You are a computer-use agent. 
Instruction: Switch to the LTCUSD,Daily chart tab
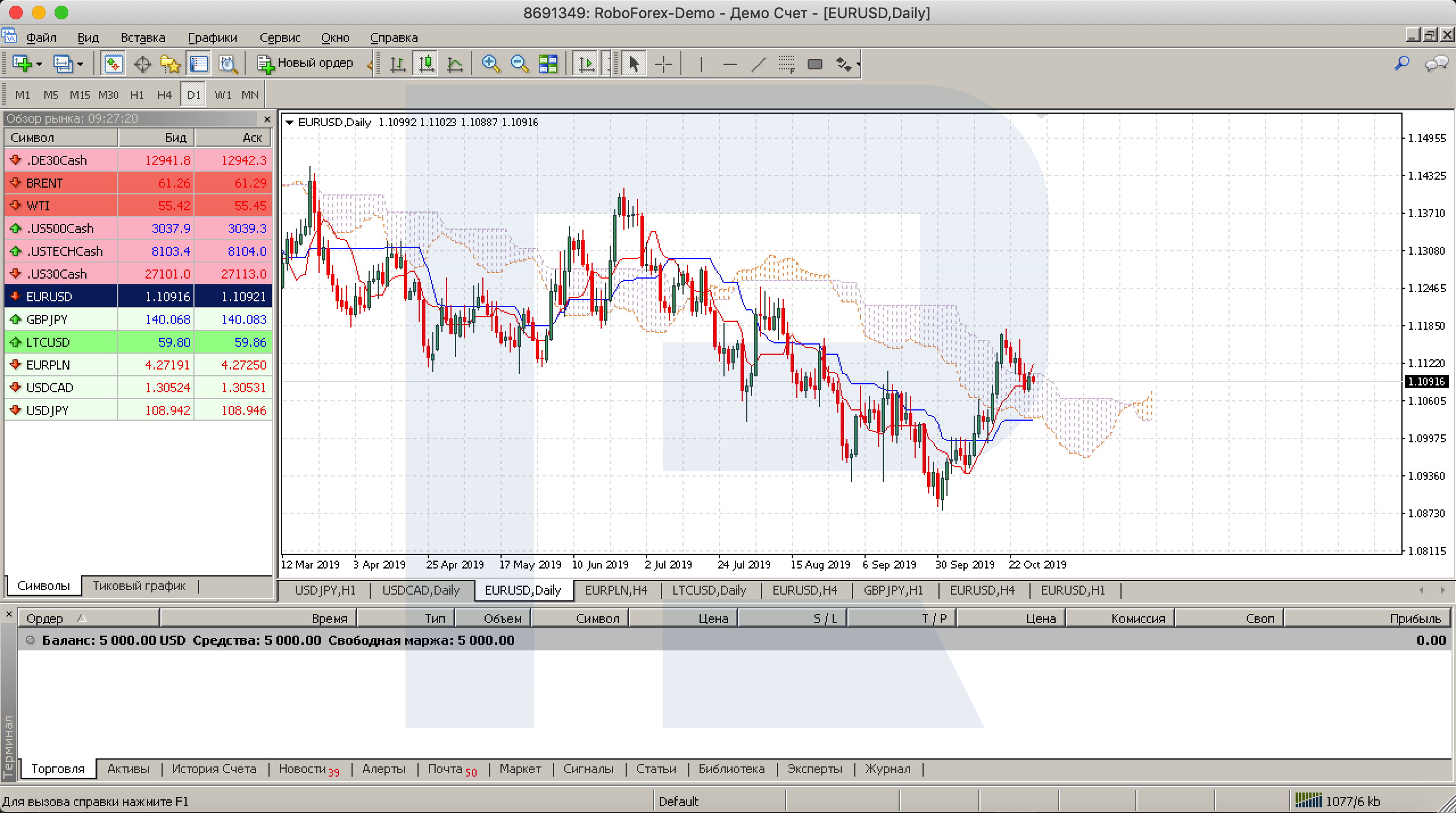coord(709,590)
